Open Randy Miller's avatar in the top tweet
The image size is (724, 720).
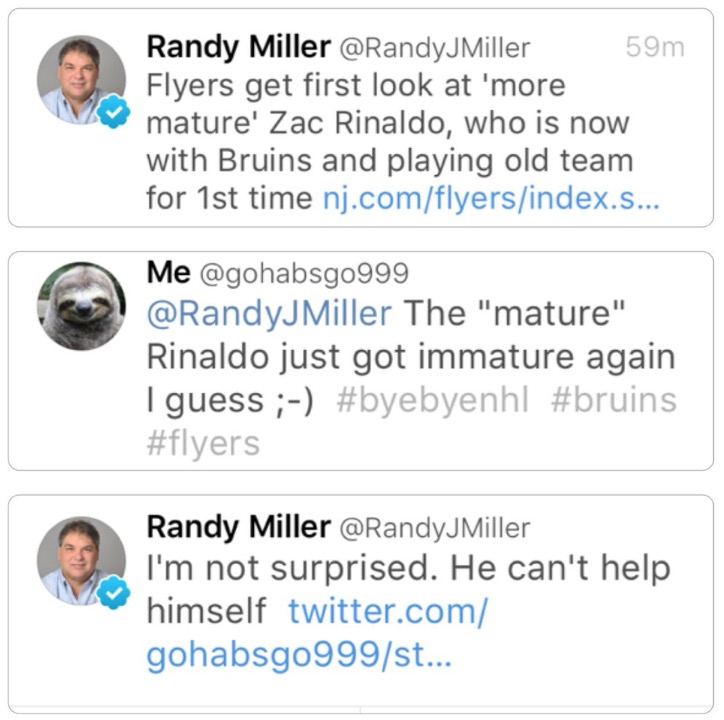[81, 80]
